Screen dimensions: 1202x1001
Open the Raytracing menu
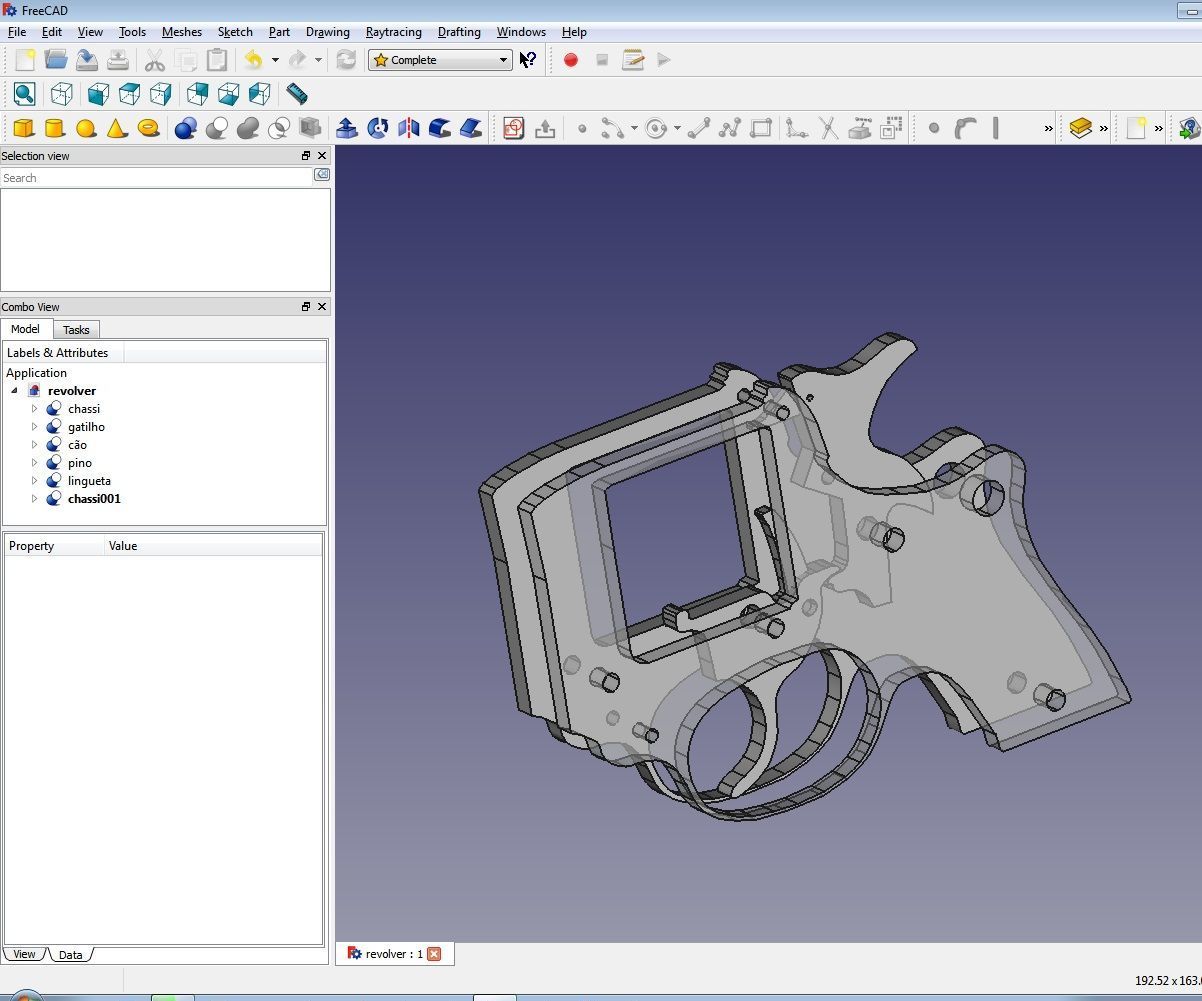coord(393,31)
